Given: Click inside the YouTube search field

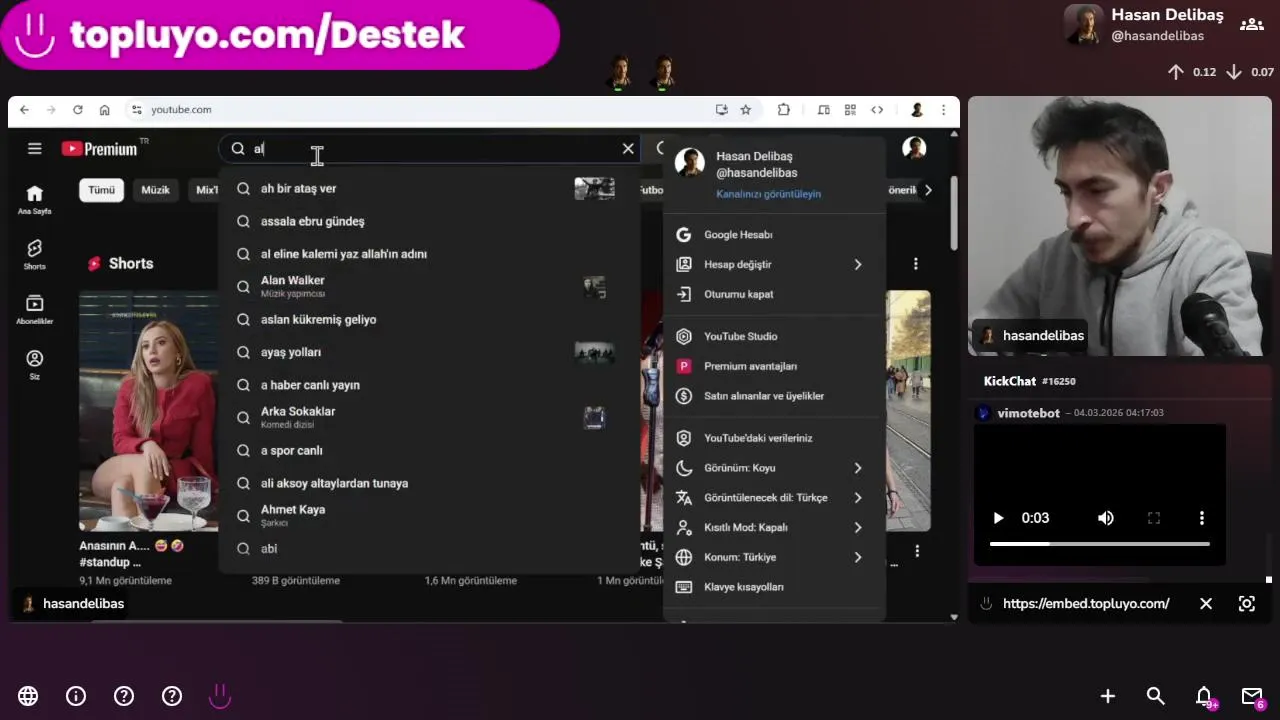Looking at the screenshot, I should tap(430, 149).
